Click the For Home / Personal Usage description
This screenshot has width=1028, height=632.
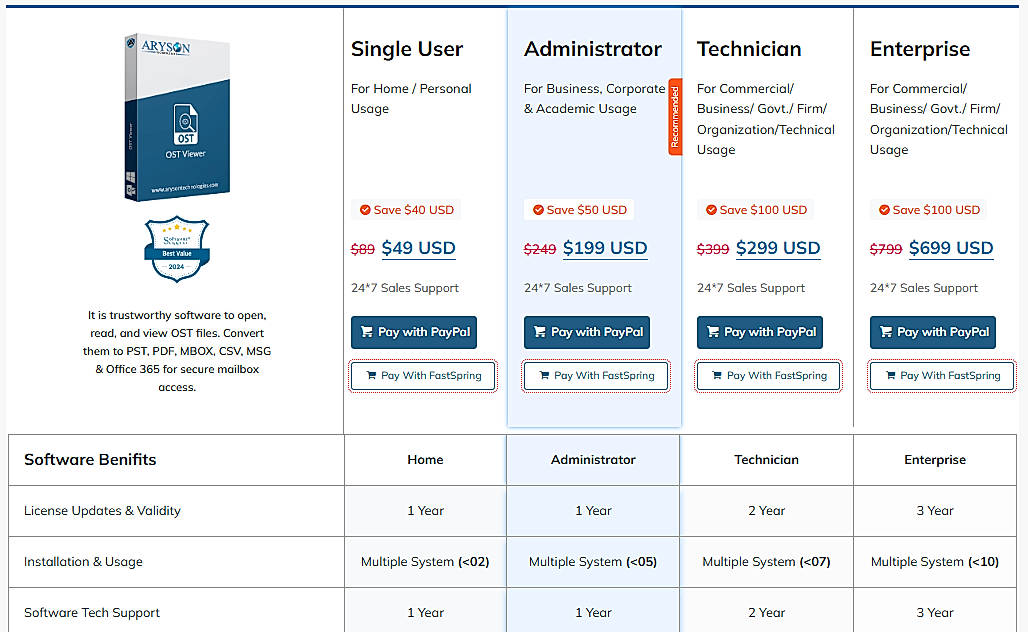411,98
